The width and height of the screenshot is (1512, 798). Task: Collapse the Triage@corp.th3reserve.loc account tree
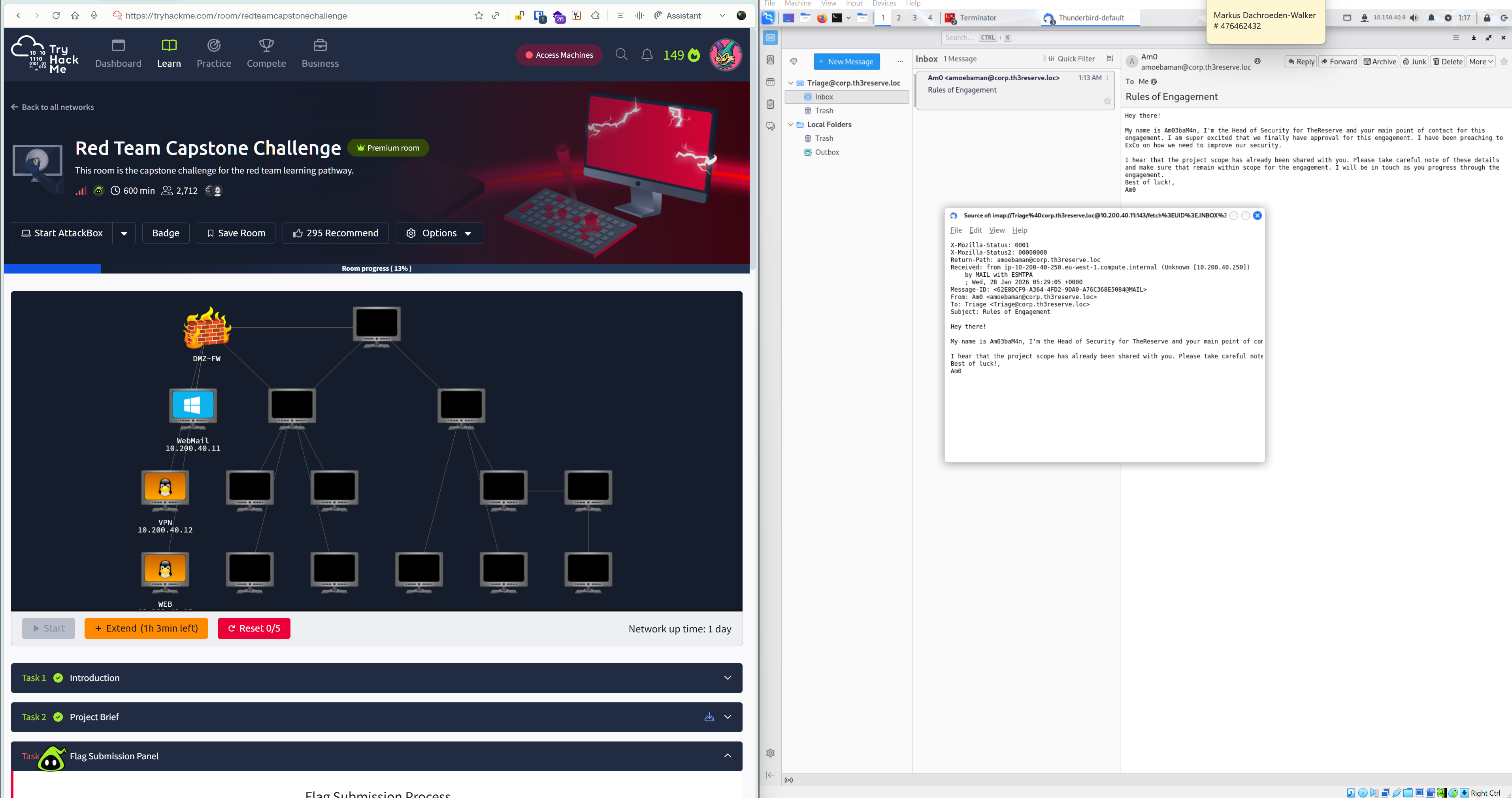pyautogui.click(x=791, y=83)
